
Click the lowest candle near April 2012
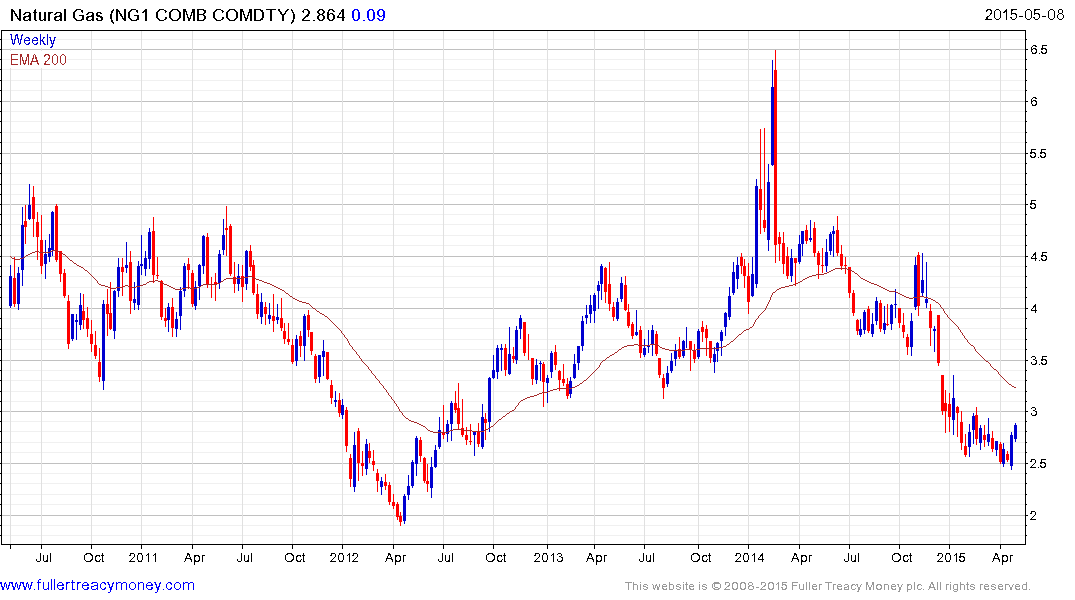[401, 515]
